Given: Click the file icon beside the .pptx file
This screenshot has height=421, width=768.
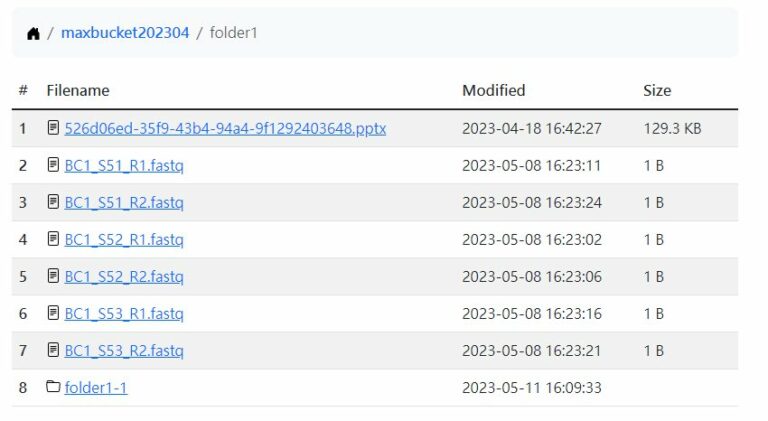Looking at the screenshot, I should pos(54,128).
